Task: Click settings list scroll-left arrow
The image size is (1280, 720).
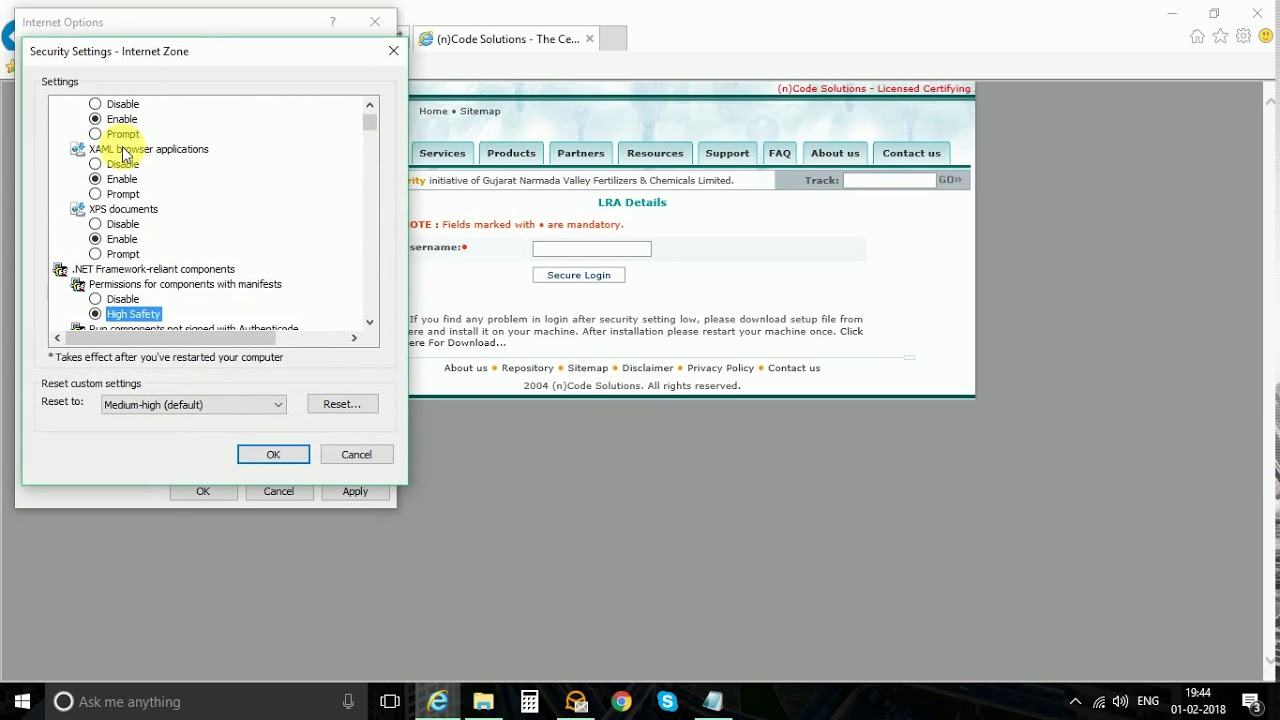Action: pyautogui.click(x=57, y=338)
